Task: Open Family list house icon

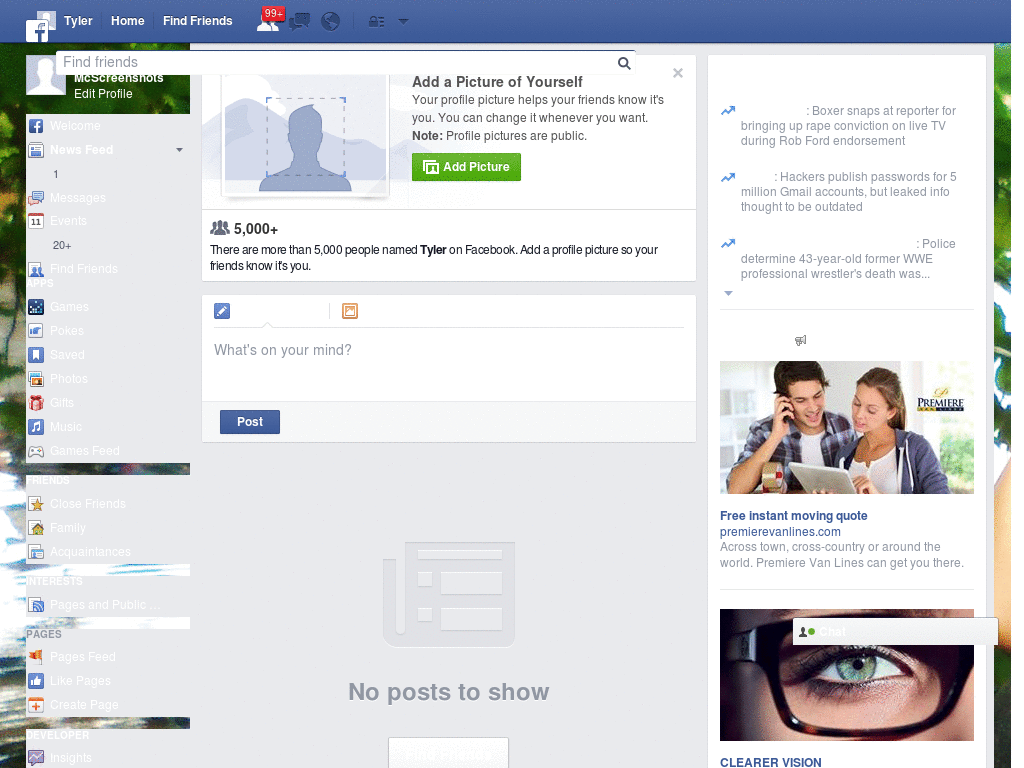Action: click(x=36, y=528)
